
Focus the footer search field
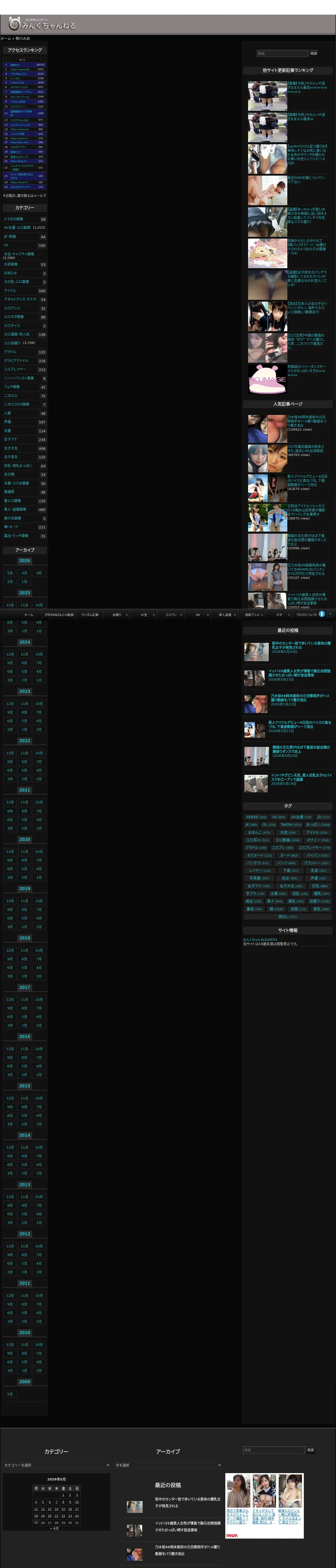pos(274,1450)
